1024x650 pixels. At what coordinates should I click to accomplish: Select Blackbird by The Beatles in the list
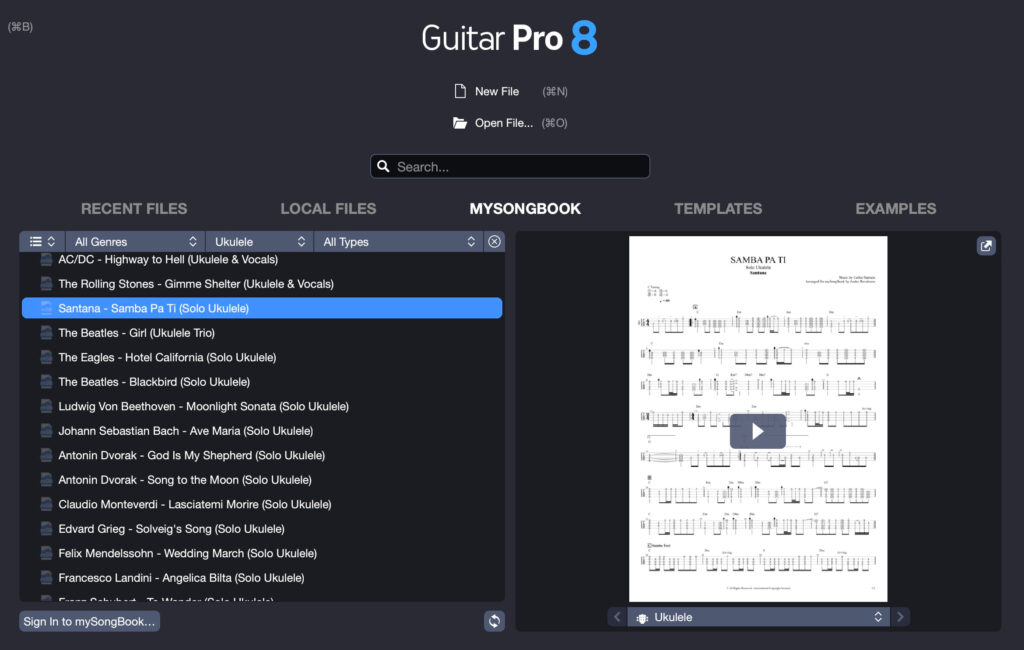point(150,382)
